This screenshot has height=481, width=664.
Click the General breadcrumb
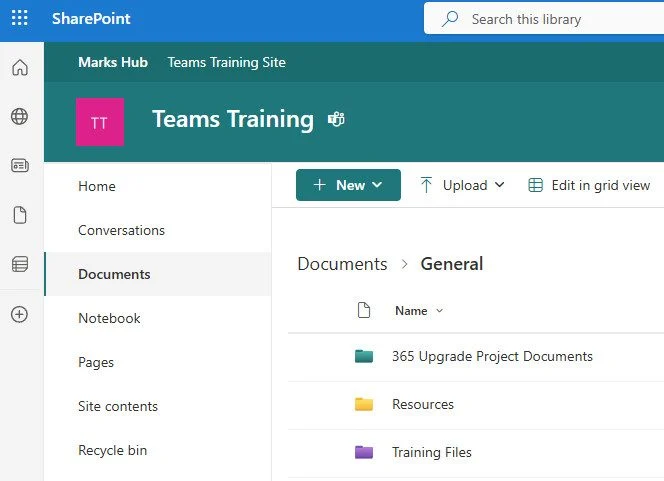click(x=452, y=264)
